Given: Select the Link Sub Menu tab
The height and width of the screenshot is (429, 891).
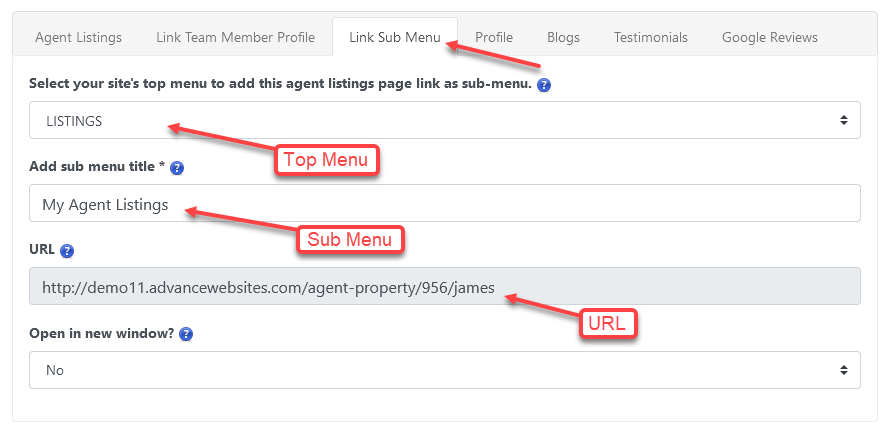Looking at the screenshot, I should pos(394,37).
